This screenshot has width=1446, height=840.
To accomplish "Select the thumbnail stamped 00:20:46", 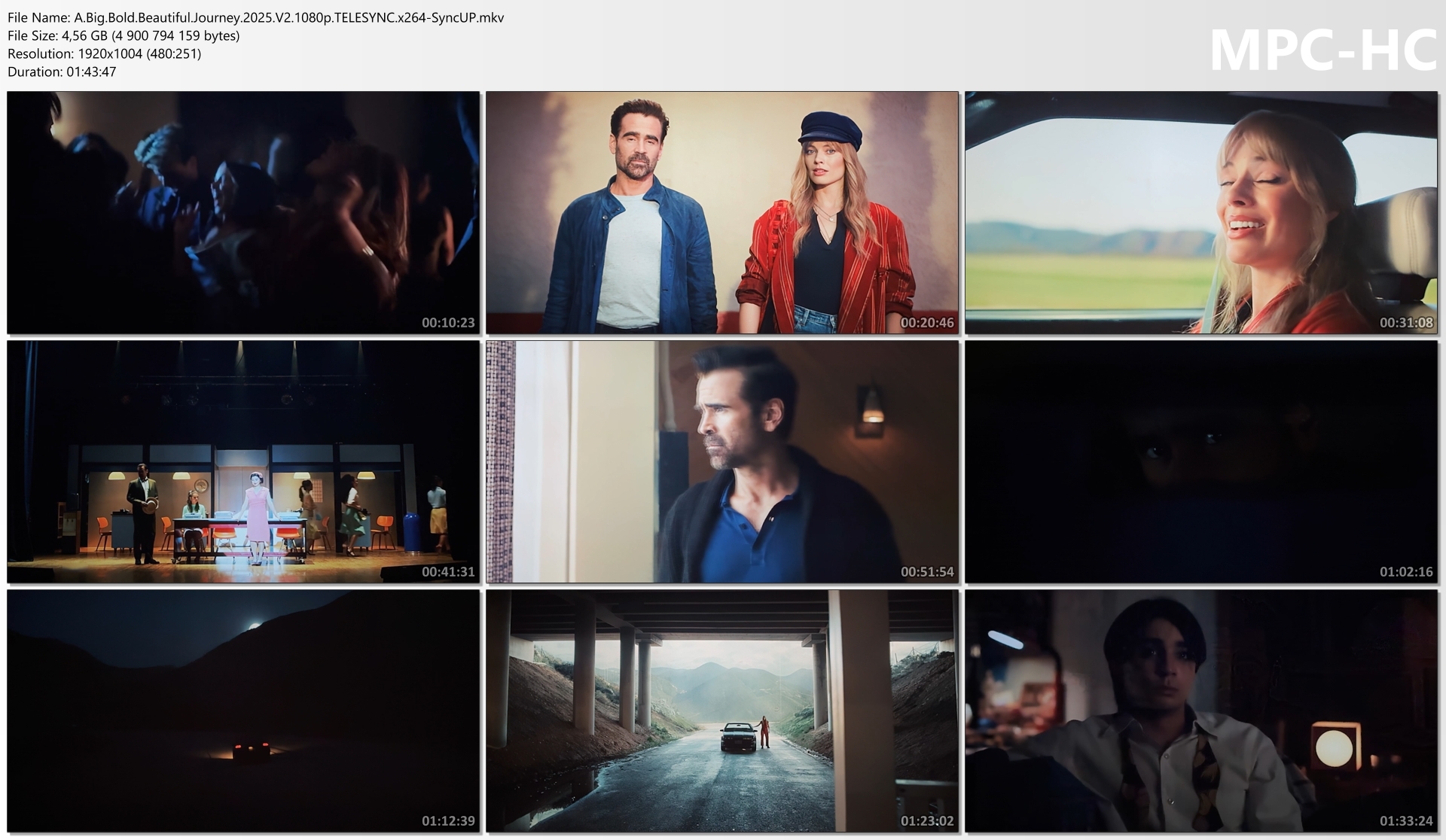I will coord(721,212).
